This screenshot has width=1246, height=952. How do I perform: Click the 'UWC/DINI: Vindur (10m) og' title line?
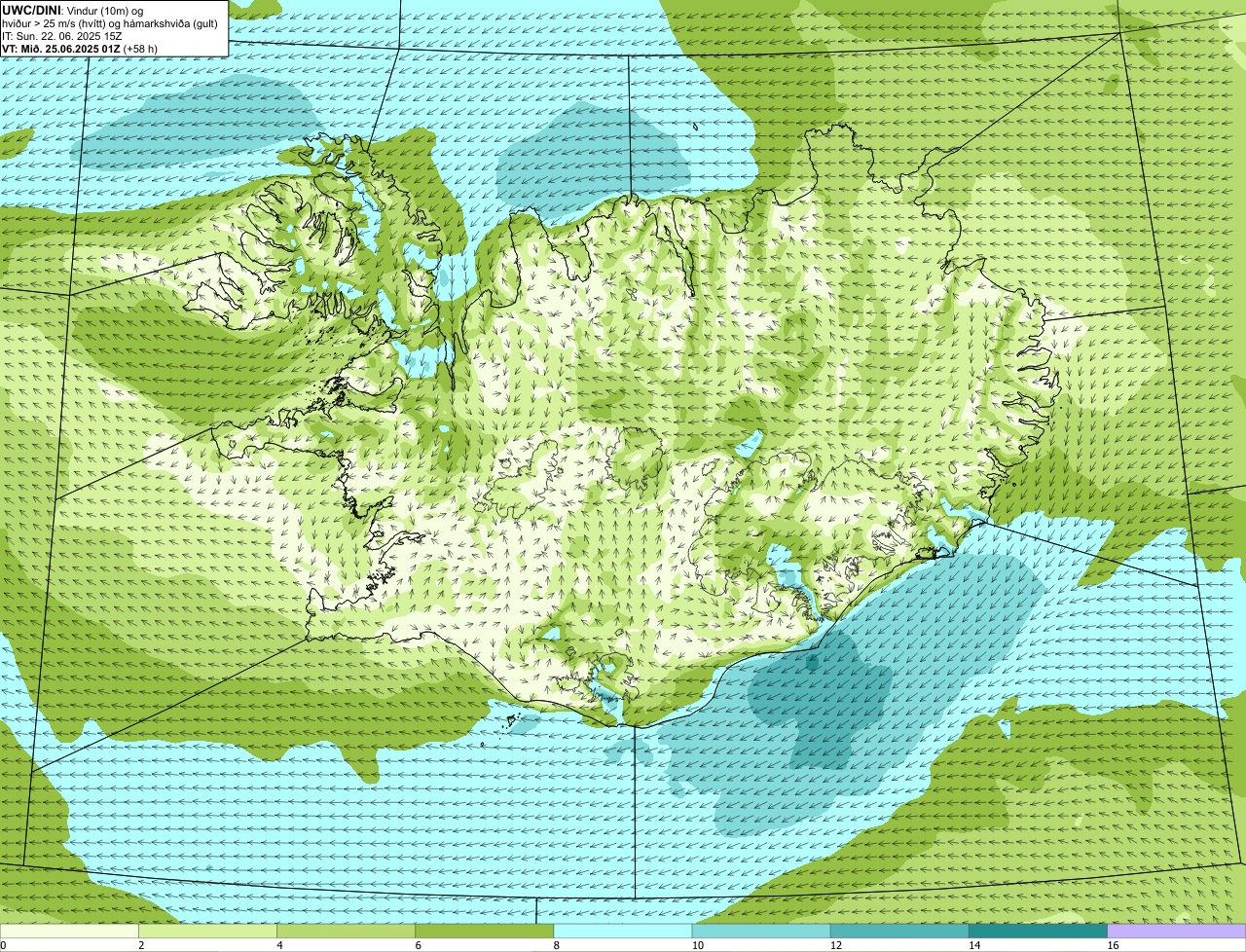click(73, 10)
